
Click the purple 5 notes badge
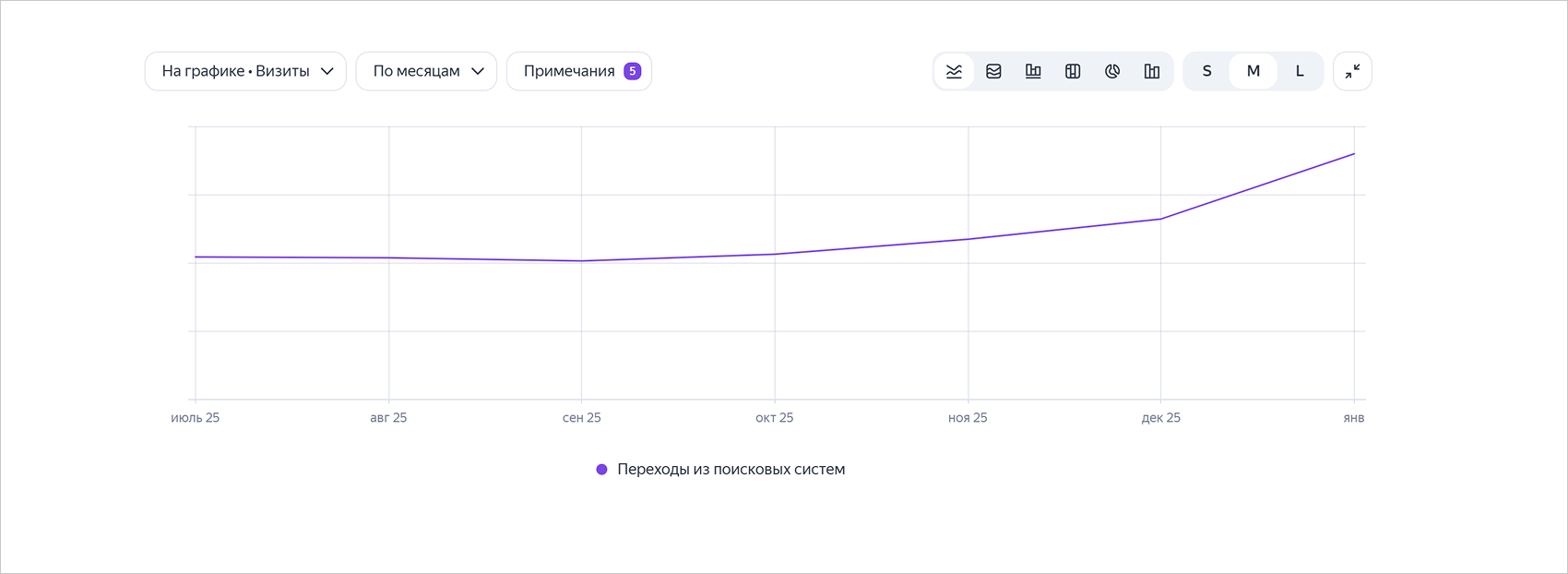(633, 71)
